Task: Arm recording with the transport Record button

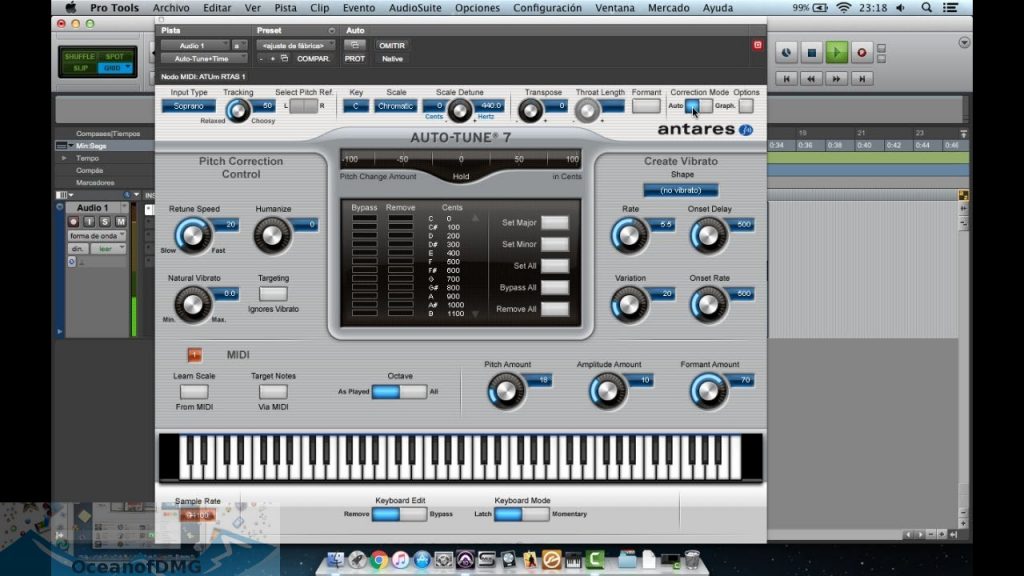Action: (x=862, y=52)
